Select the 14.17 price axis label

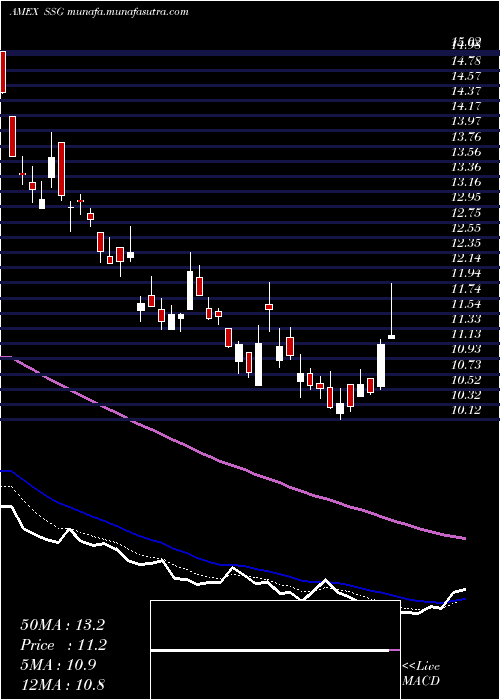coord(466,106)
